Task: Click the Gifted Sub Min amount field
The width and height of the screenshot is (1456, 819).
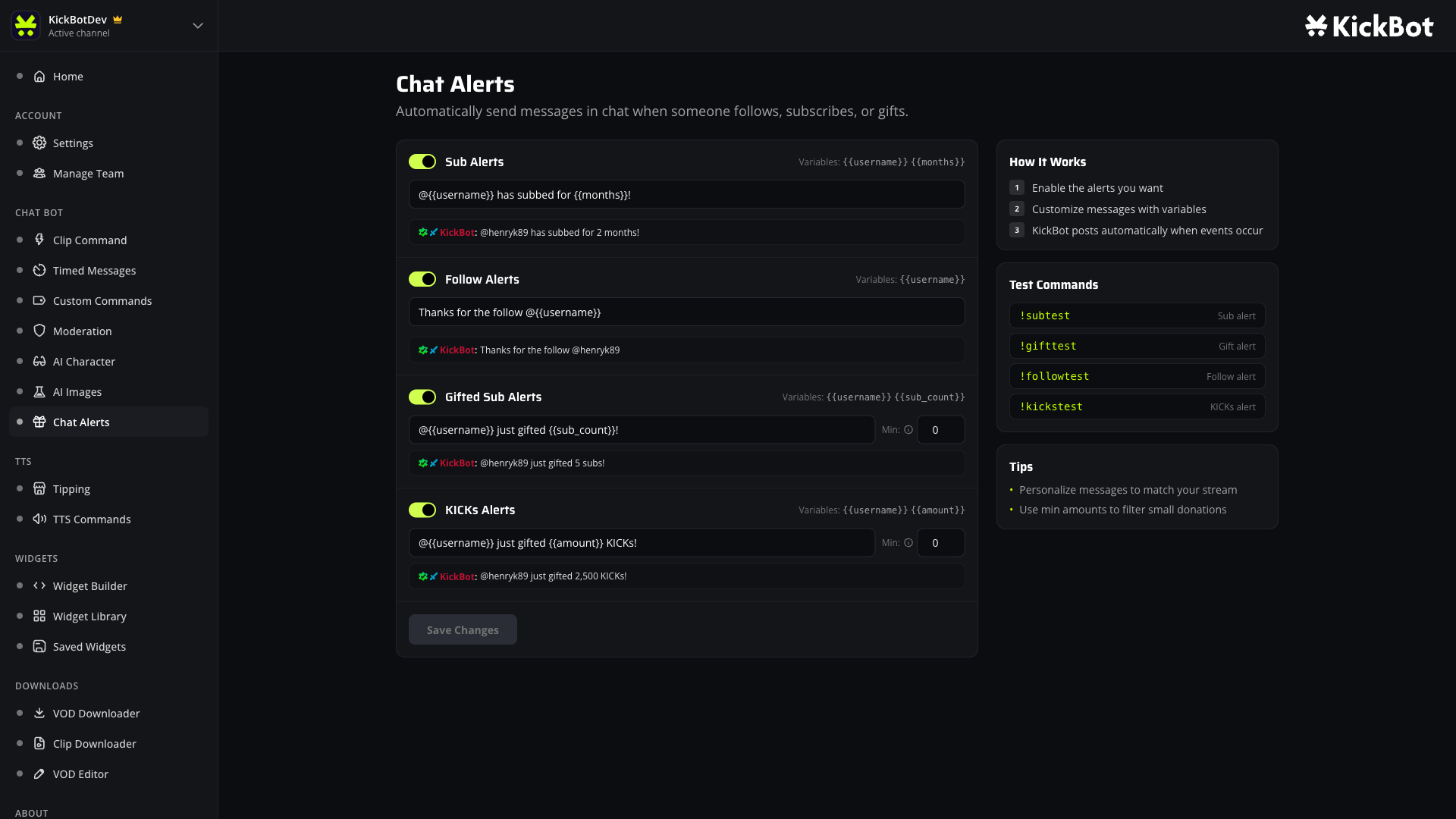Action: pos(940,429)
